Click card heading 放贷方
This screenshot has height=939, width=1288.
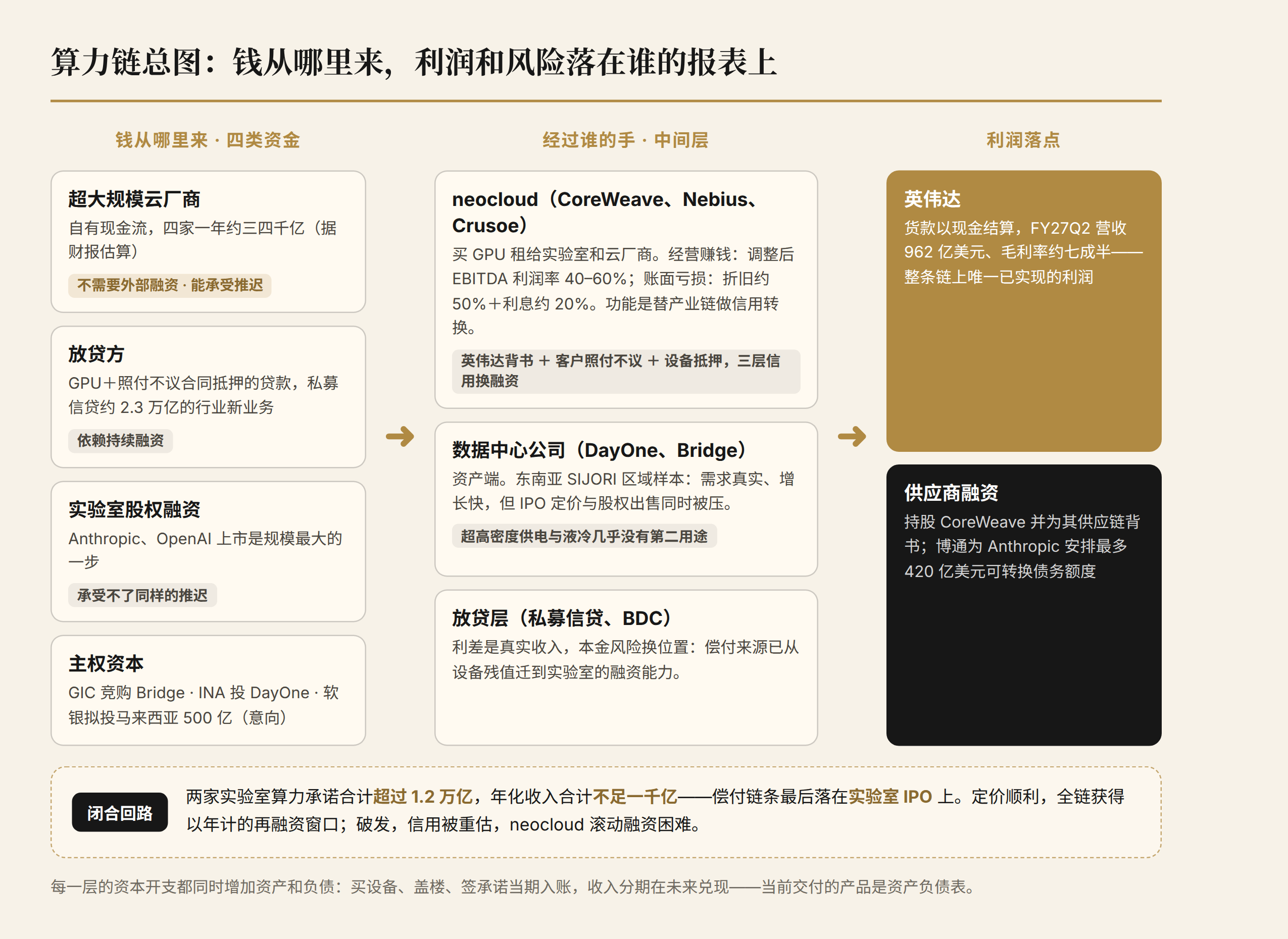[x=96, y=354]
